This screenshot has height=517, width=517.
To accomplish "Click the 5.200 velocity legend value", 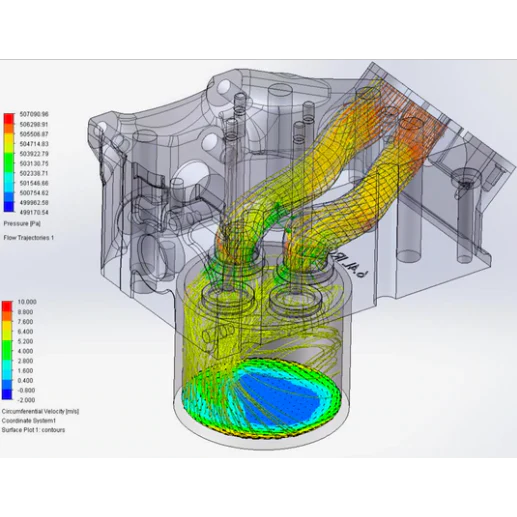I will tap(25, 341).
